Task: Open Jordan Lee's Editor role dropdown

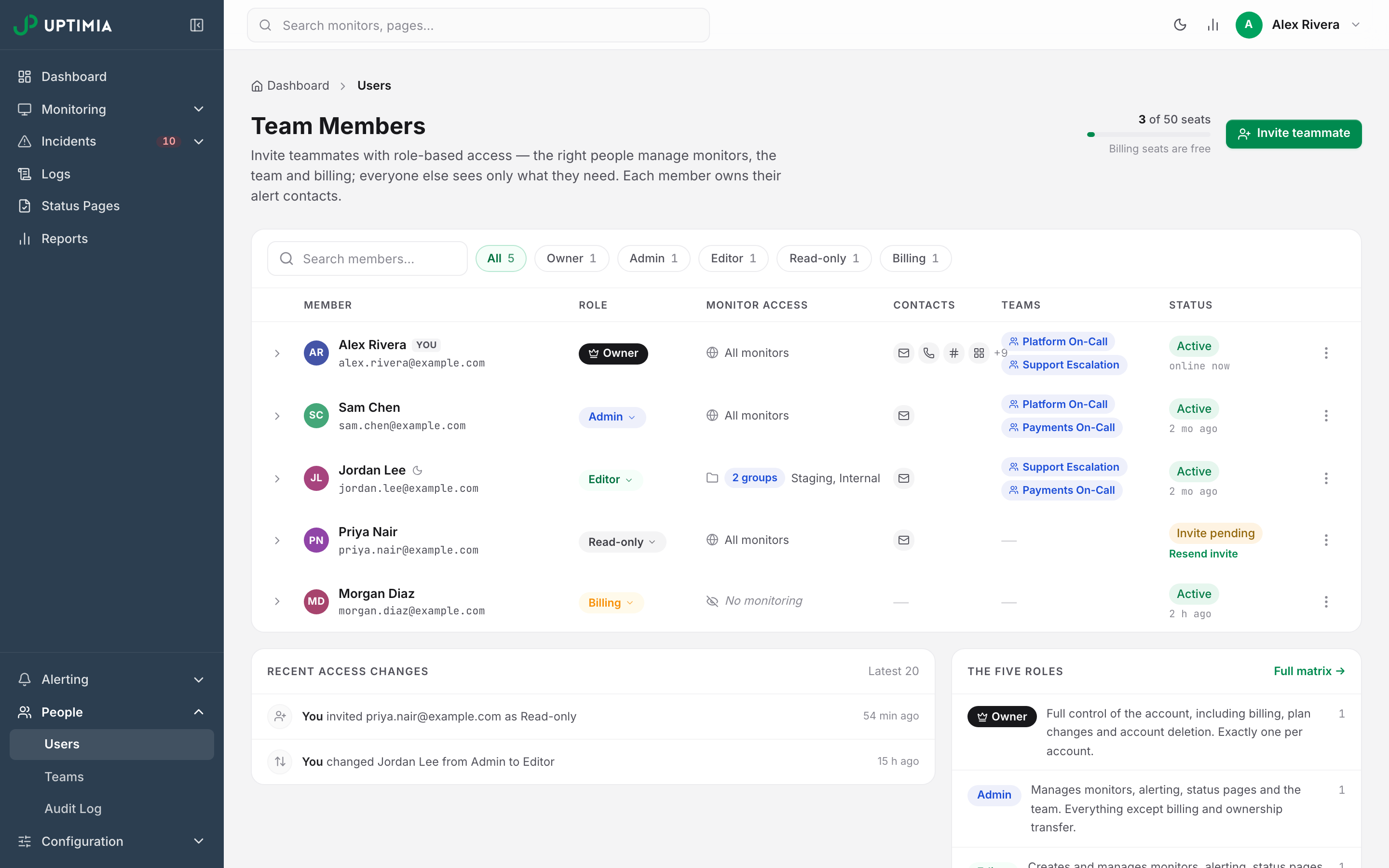Action: (x=610, y=479)
